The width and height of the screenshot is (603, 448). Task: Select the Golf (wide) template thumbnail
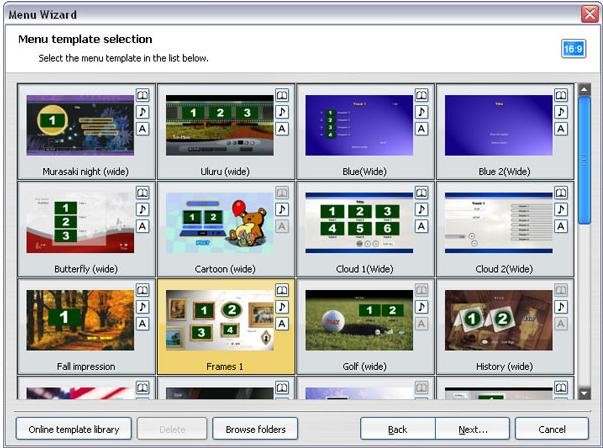(359, 322)
